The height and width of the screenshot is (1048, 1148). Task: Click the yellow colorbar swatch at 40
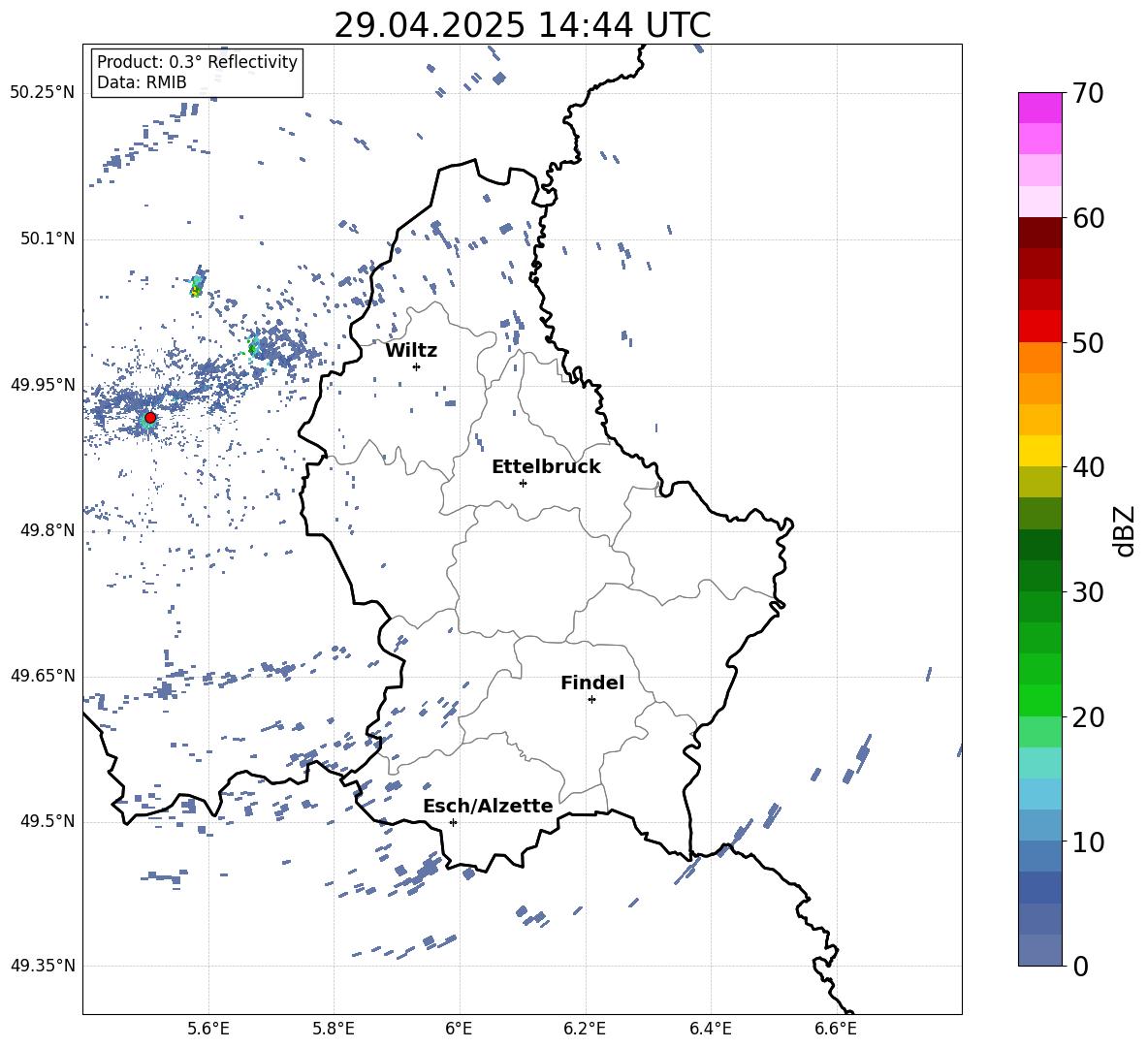click(1040, 452)
